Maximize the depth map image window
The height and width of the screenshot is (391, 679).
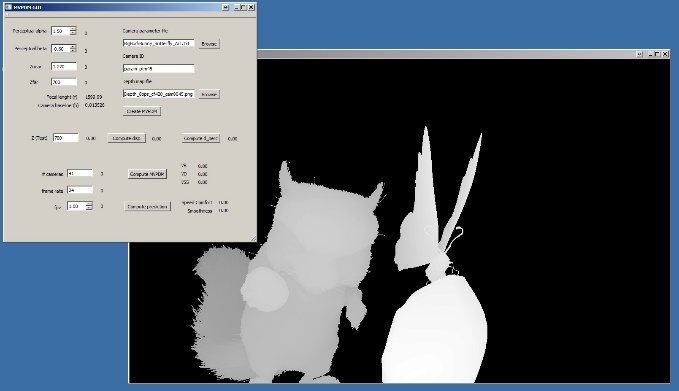pyautogui.click(x=657, y=54)
